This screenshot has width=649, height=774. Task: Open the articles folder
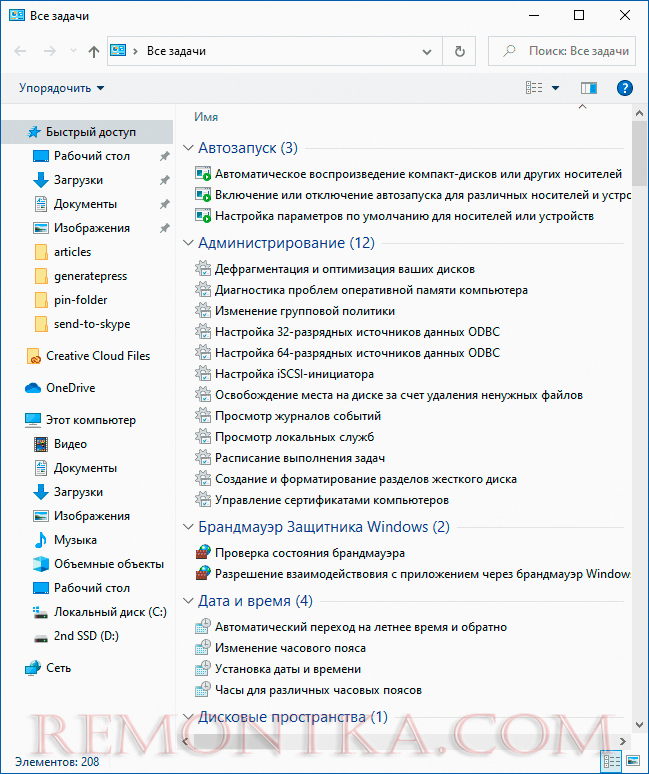point(72,252)
